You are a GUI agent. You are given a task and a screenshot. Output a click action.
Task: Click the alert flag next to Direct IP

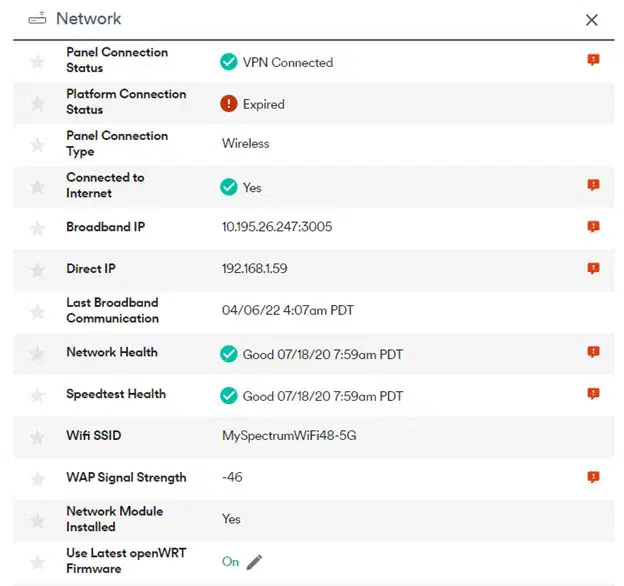pyautogui.click(x=593, y=268)
